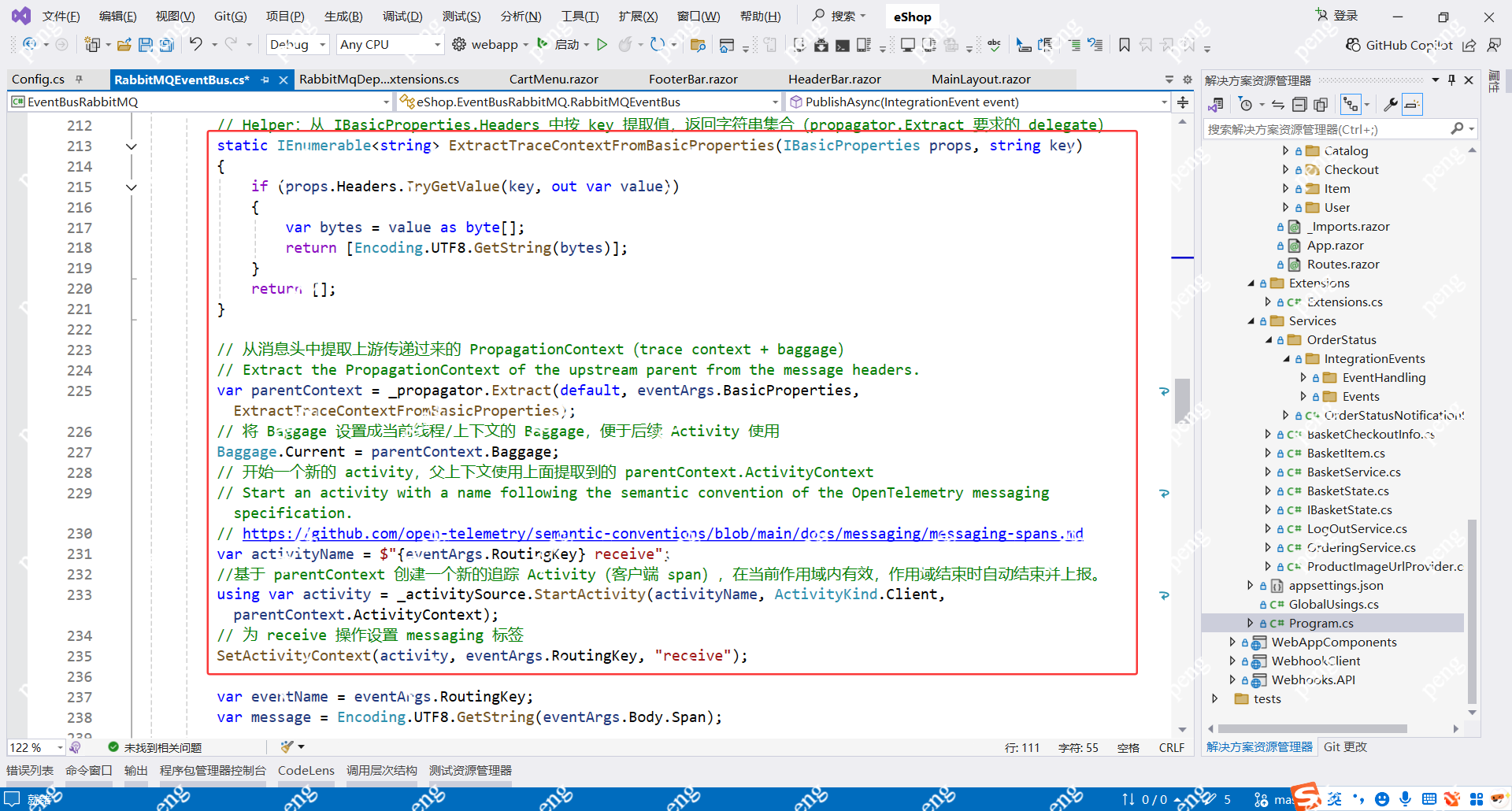Click the Undo icon in the toolbar
The image size is (1512, 811).
[197, 45]
